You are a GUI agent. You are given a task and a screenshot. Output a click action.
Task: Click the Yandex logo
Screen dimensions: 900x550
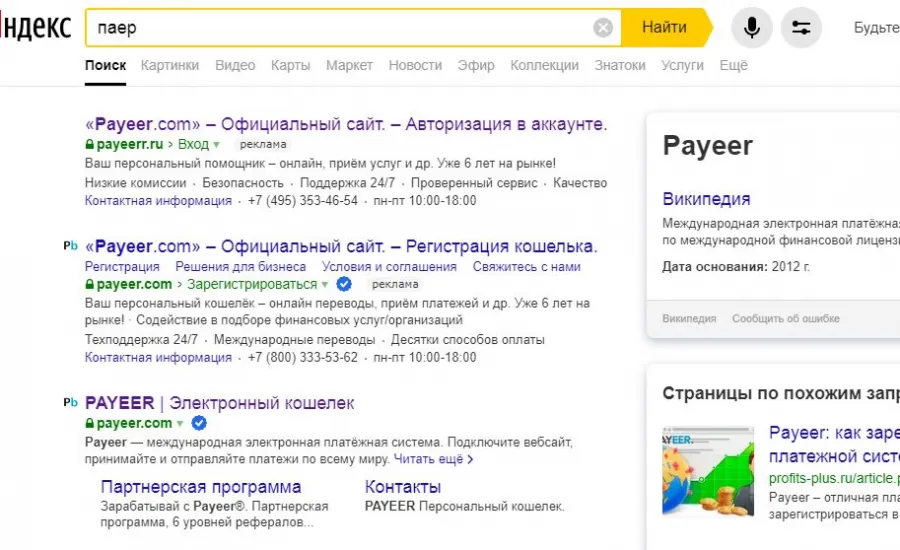point(36,27)
